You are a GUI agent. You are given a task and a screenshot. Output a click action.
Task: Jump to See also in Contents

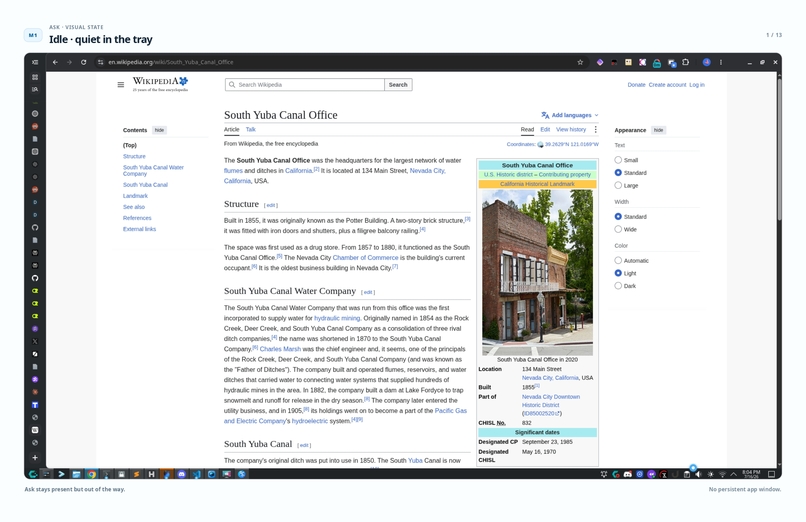[x=134, y=207]
